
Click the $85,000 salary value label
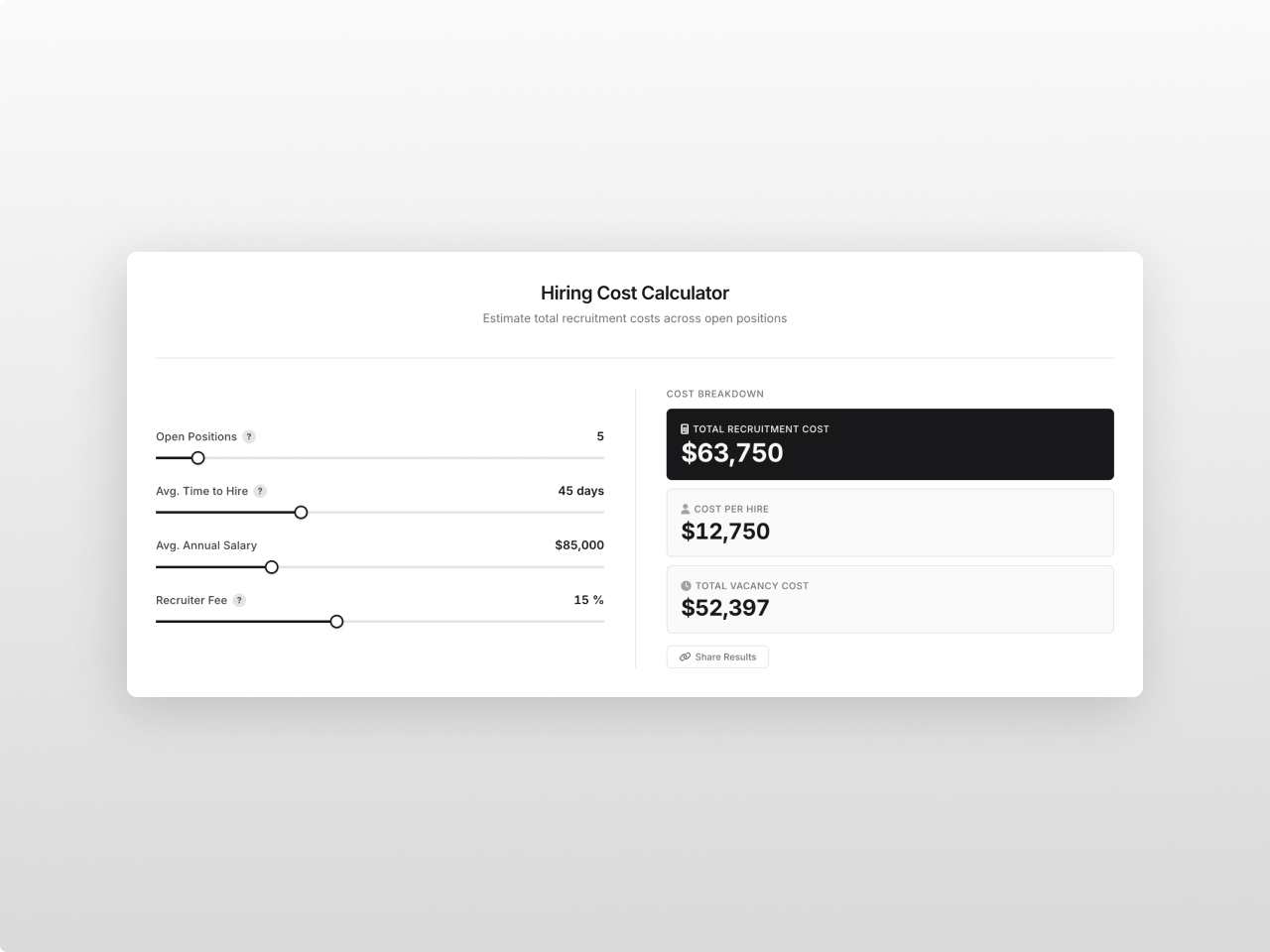point(579,544)
